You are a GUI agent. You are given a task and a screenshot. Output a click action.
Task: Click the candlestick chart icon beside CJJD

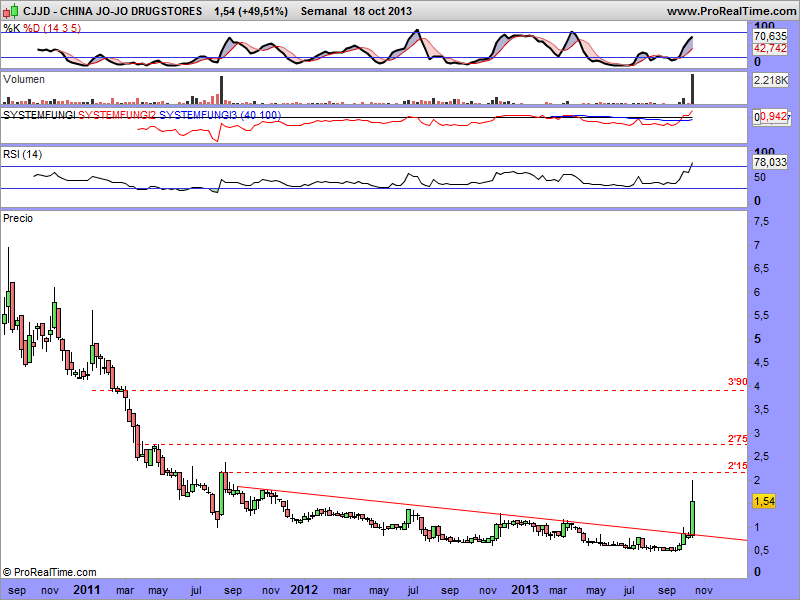(x=11, y=10)
